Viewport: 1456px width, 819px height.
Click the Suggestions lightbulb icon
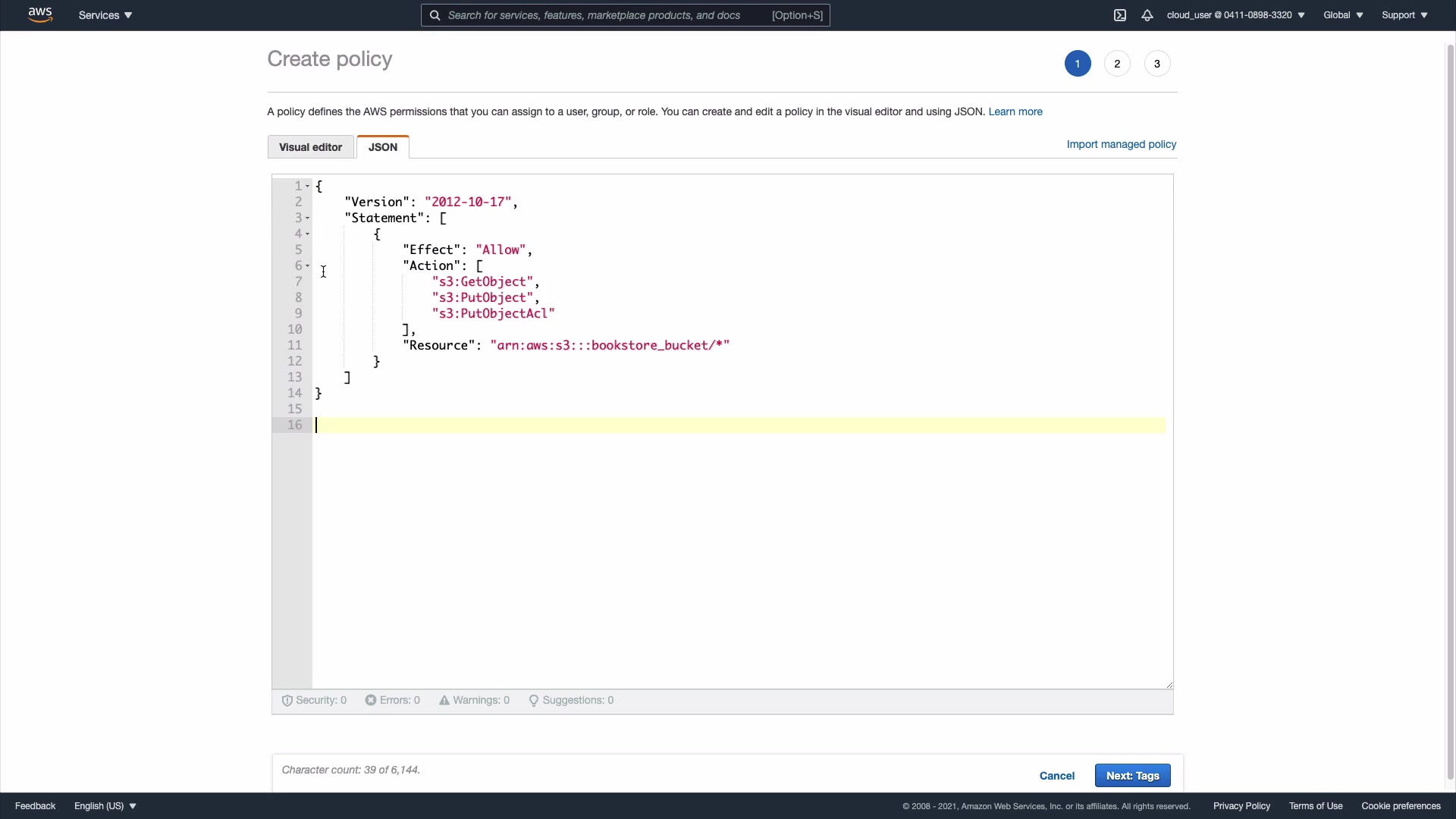[x=534, y=701]
